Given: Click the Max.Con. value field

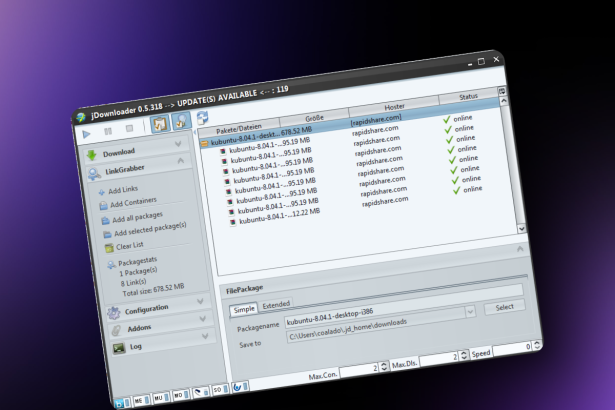Looking at the screenshot, I should coord(359,370).
